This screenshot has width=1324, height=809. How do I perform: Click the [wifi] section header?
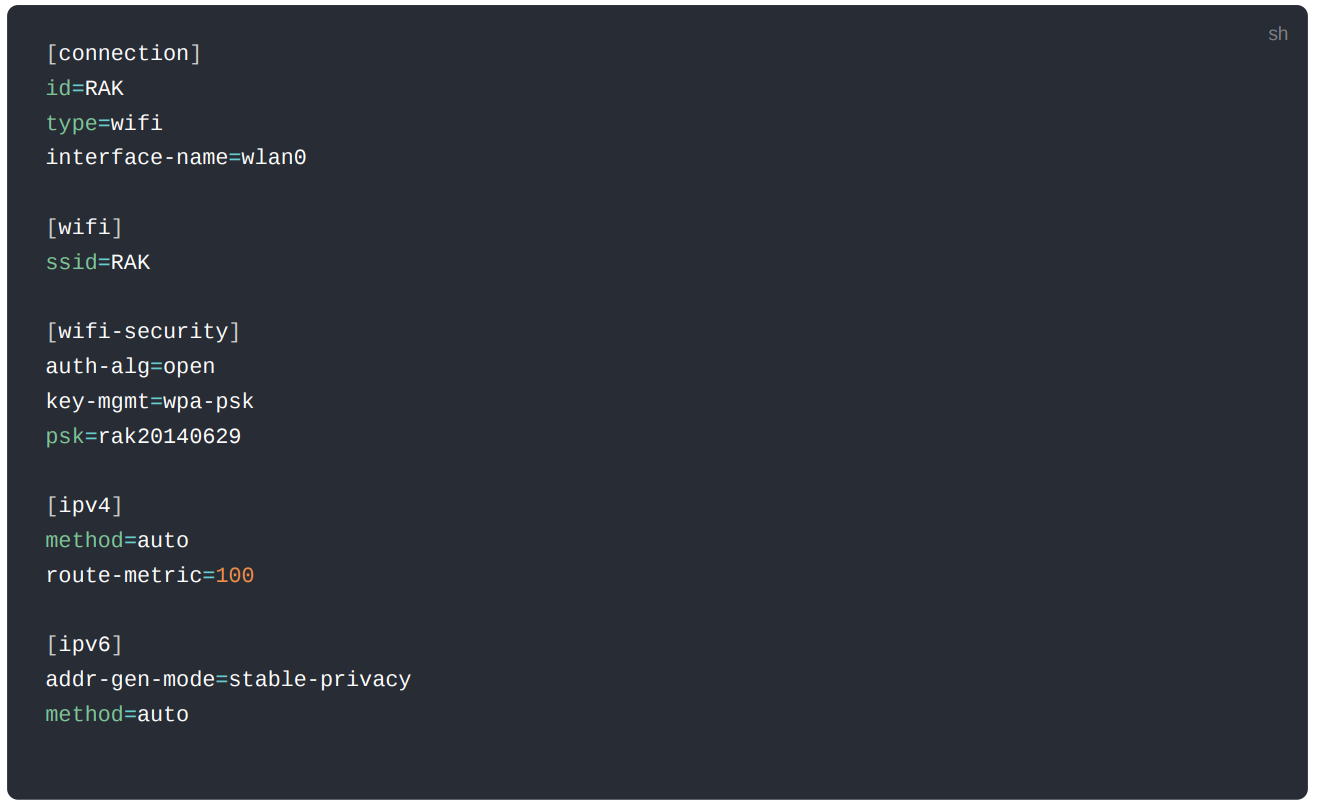(85, 228)
